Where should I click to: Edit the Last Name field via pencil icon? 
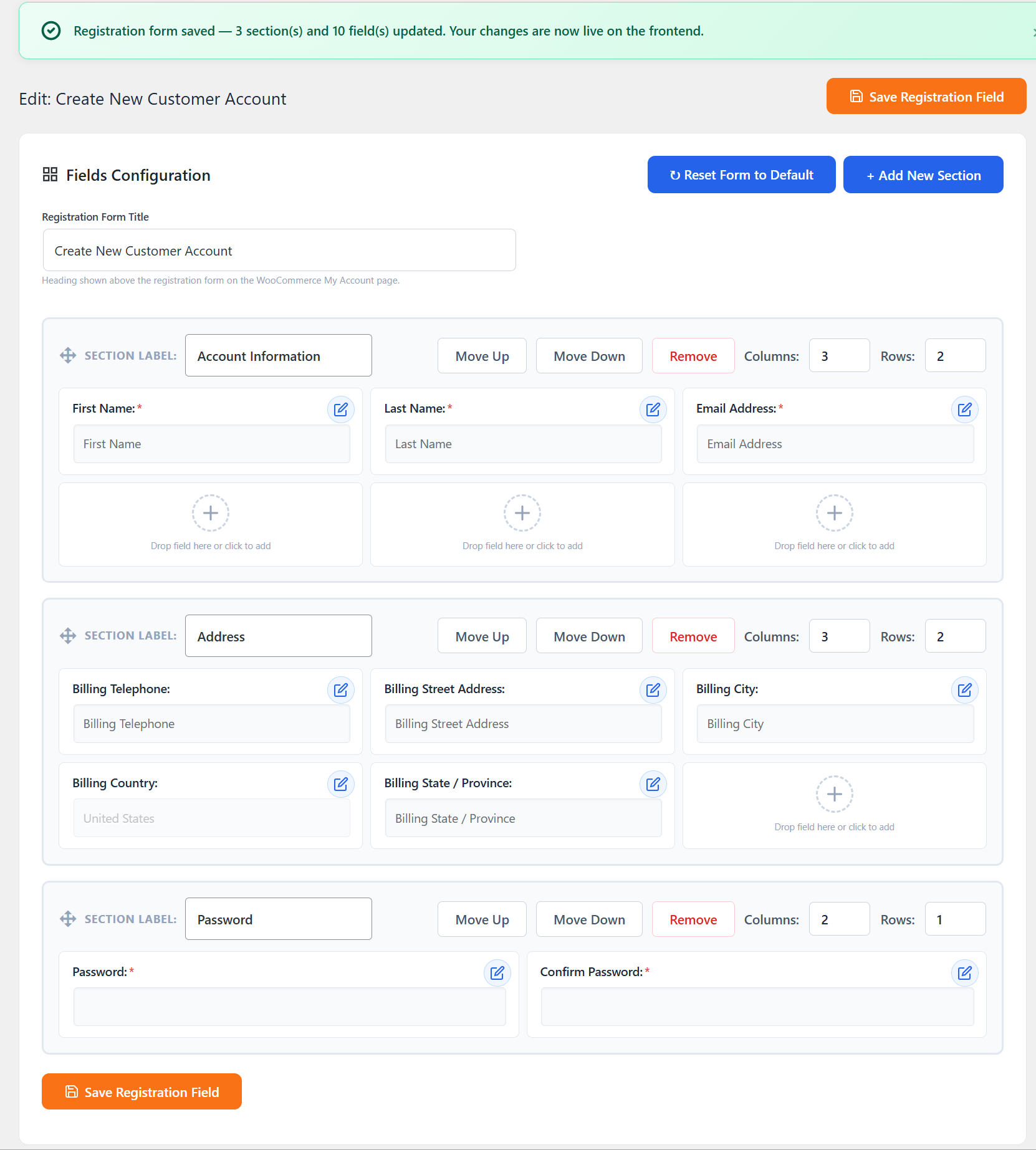(x=653, y=410)
